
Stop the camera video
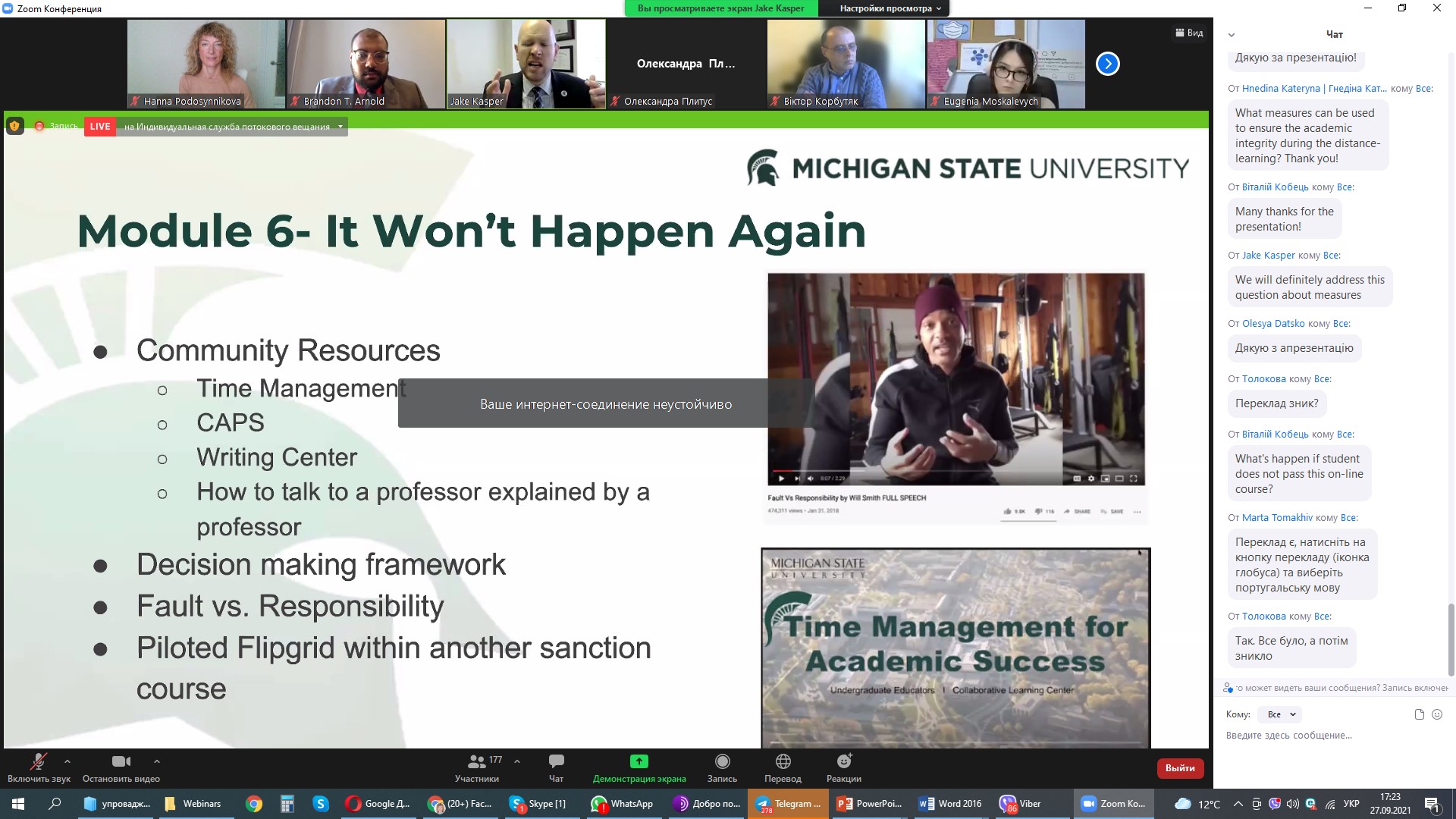tap(121, 761)
